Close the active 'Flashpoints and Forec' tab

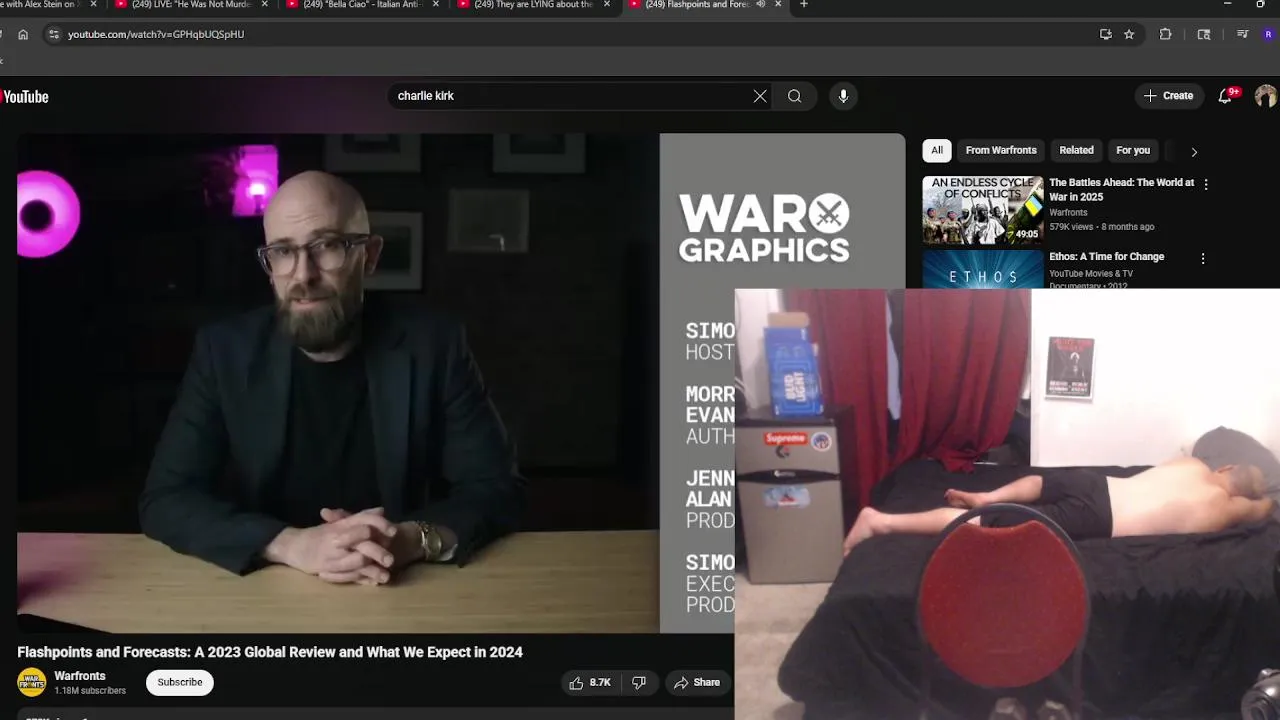[x=778, y=4]
